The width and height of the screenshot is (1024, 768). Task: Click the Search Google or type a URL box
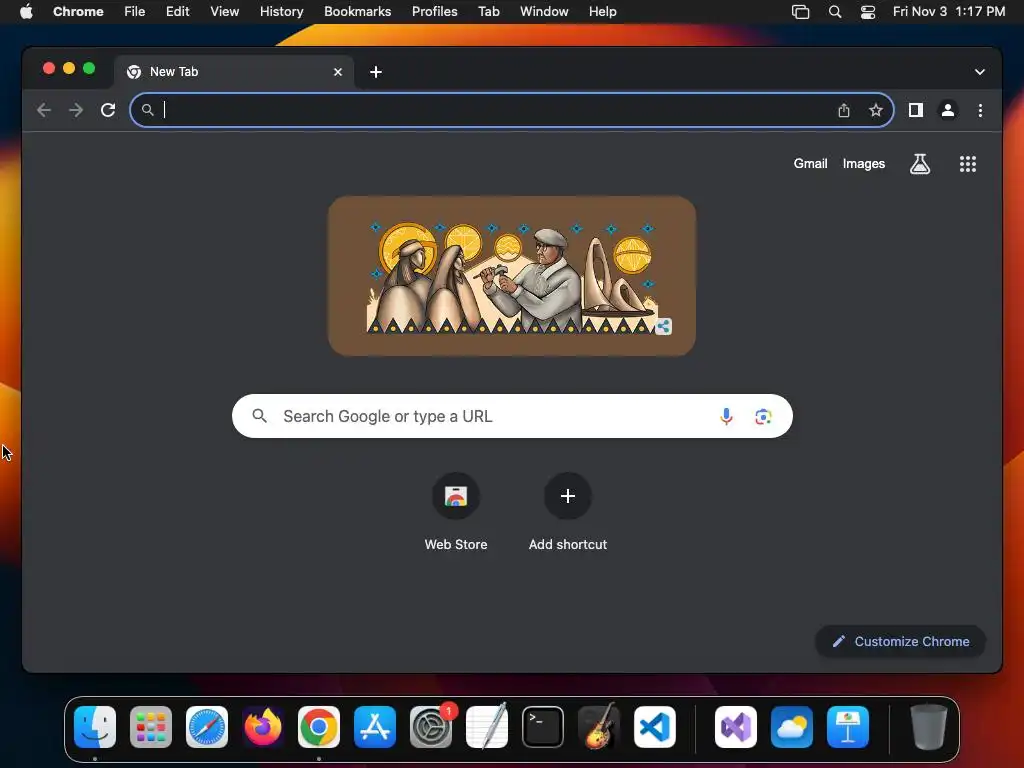click(x=512, y=416)
